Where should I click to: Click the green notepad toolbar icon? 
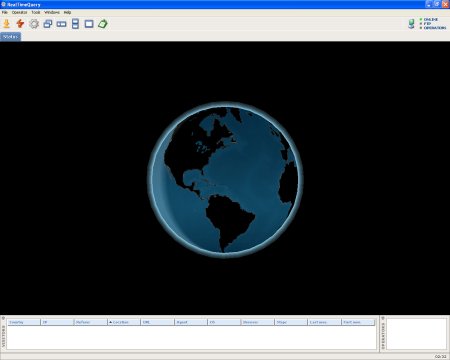click(103, 24)
